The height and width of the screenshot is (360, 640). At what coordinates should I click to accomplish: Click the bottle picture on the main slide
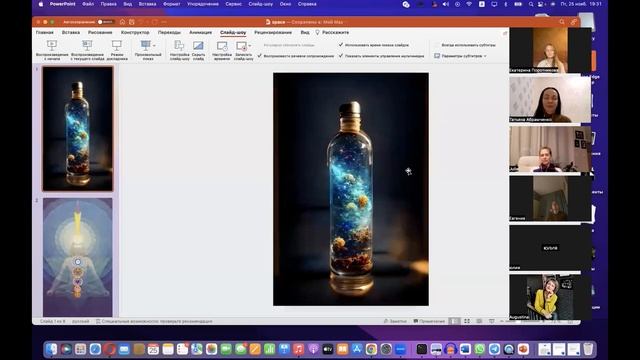pos(351,189)
